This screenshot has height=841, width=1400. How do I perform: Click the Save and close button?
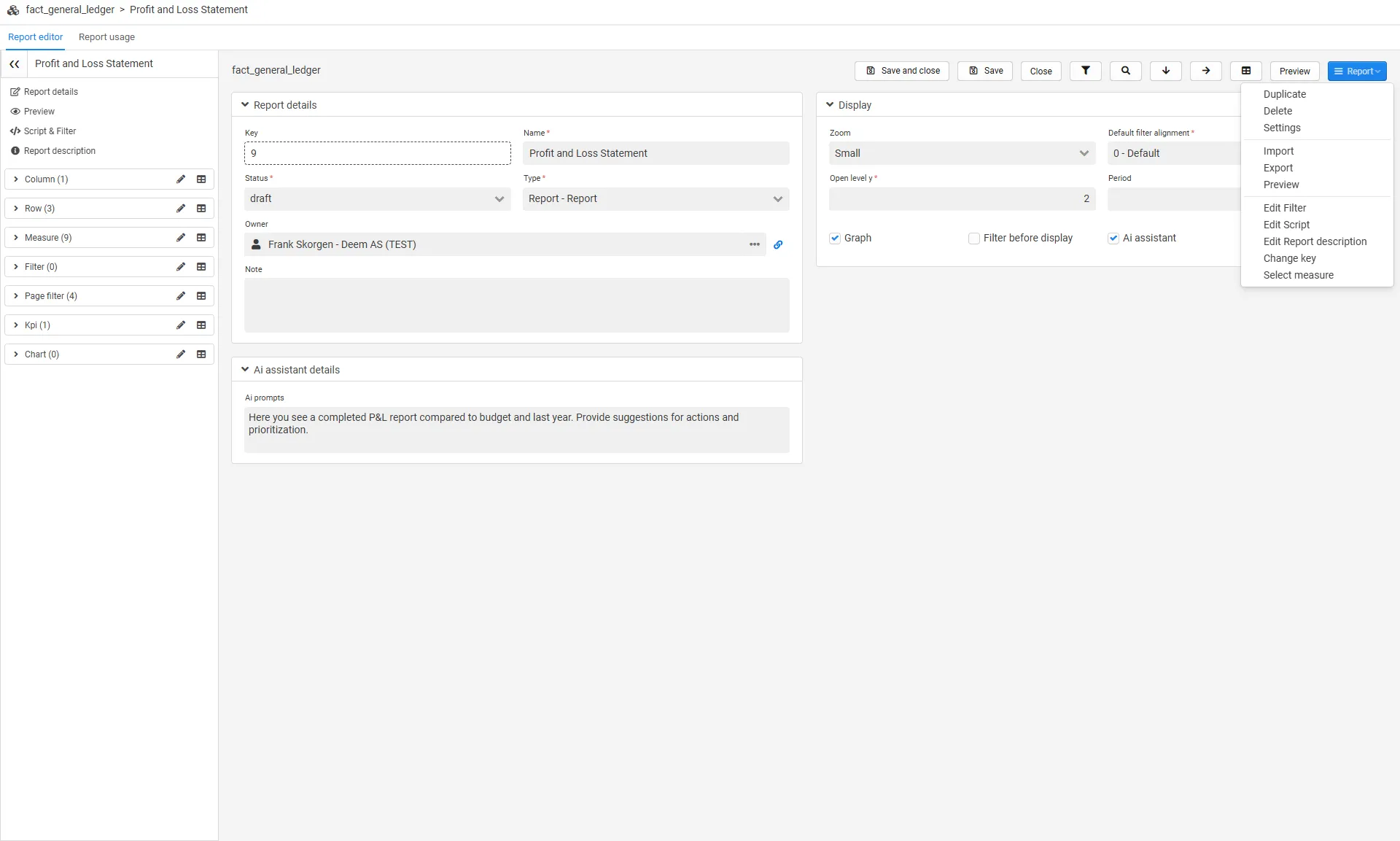[x=902, y=71]
